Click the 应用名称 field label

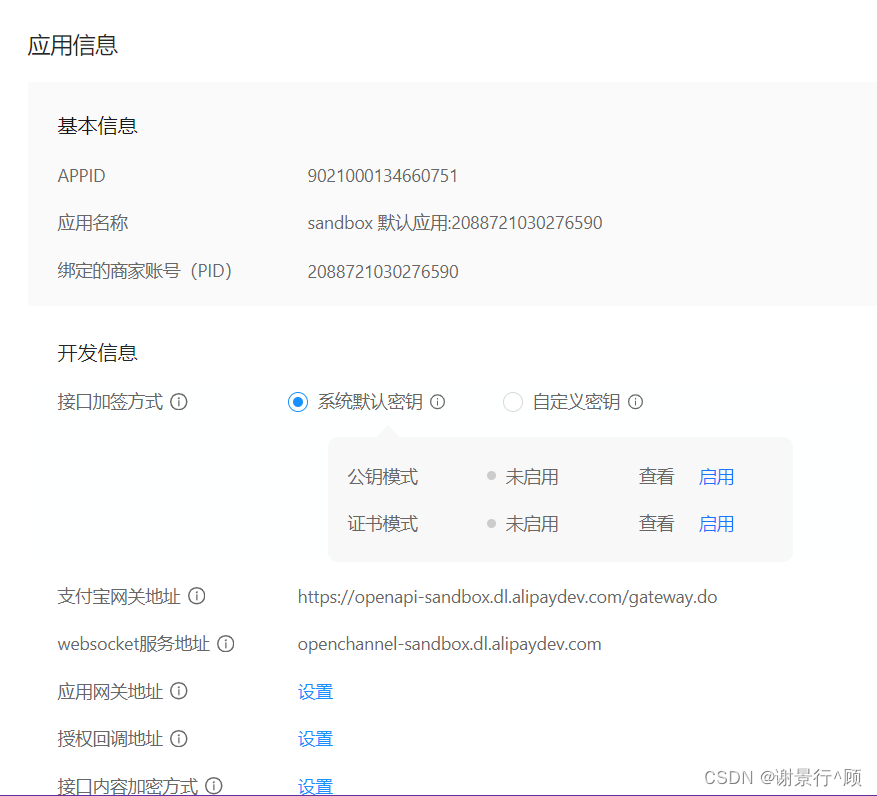[93, 223]
